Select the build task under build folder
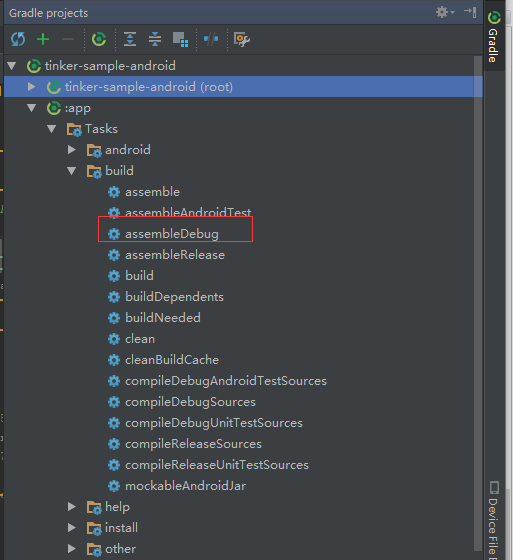This screenshot has width=513, height=560. click(x=139, y=276)
